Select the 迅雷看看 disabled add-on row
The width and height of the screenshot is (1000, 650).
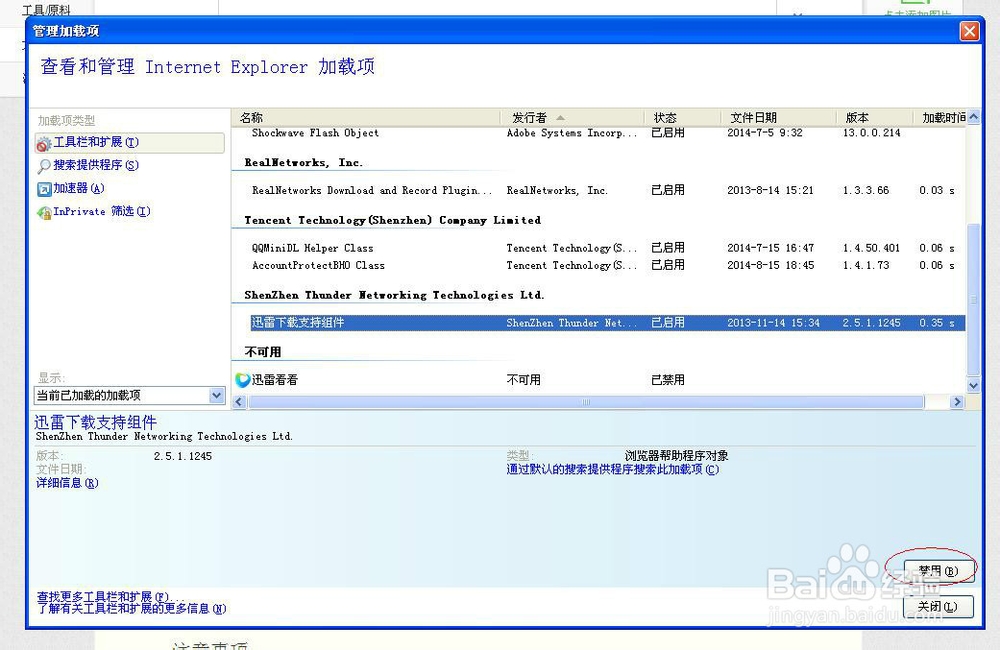pyautogui.click(x=598, y=380)
